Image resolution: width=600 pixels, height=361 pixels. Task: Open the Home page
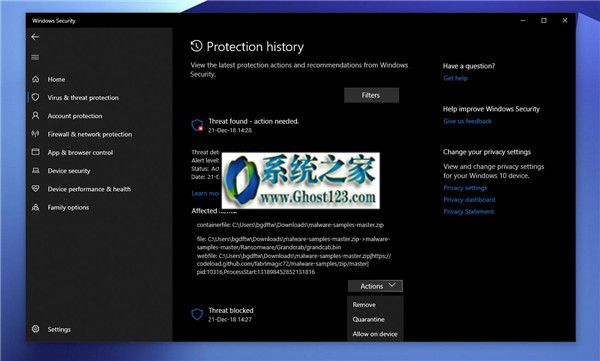coord(56,79)
